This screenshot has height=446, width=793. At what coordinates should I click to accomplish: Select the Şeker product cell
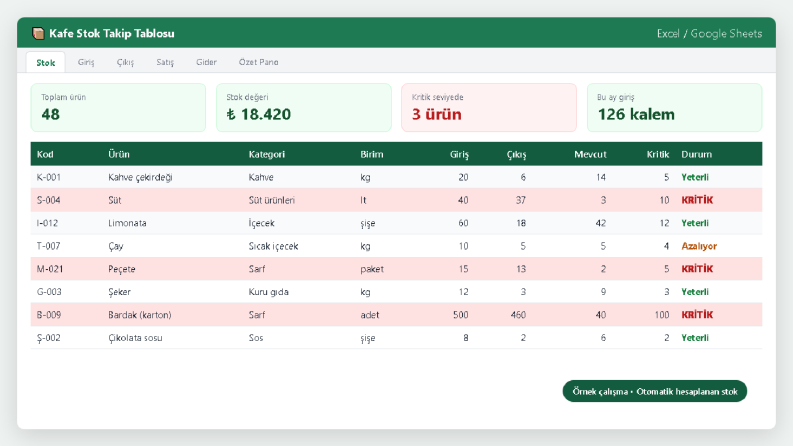click(119, 292)
